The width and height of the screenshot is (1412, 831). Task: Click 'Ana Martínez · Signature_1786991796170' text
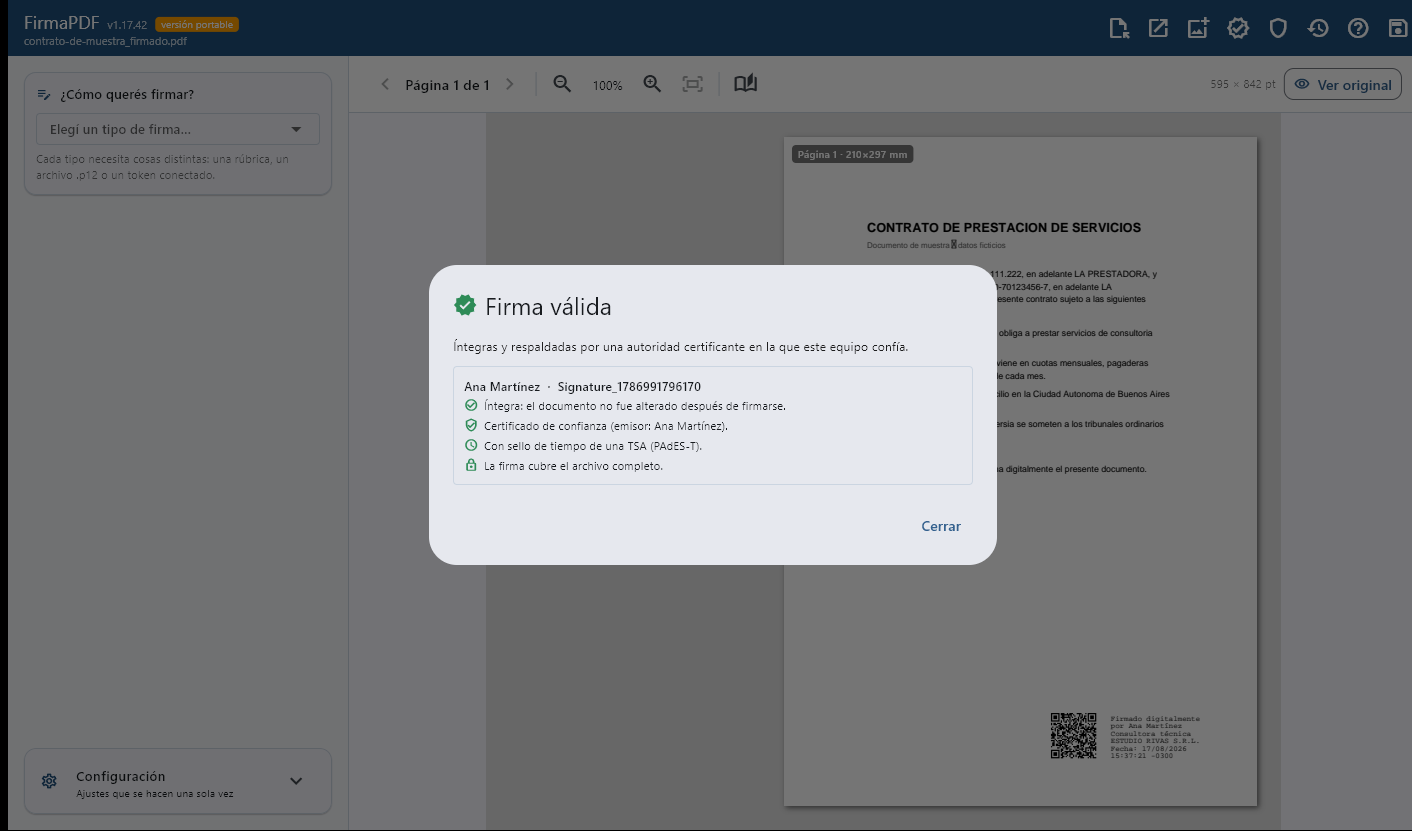[582, 386]
